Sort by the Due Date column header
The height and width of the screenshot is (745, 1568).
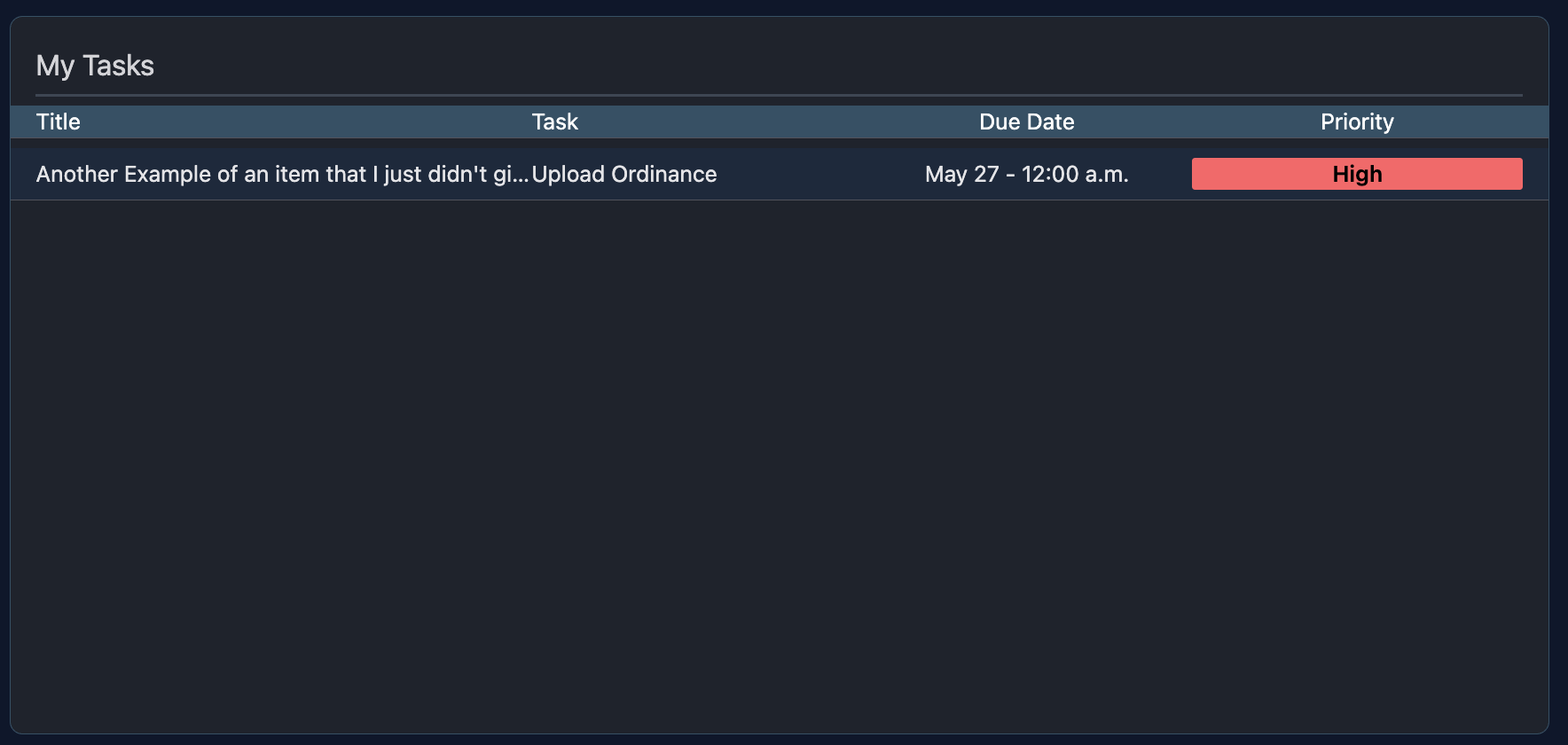point(1026,122)
